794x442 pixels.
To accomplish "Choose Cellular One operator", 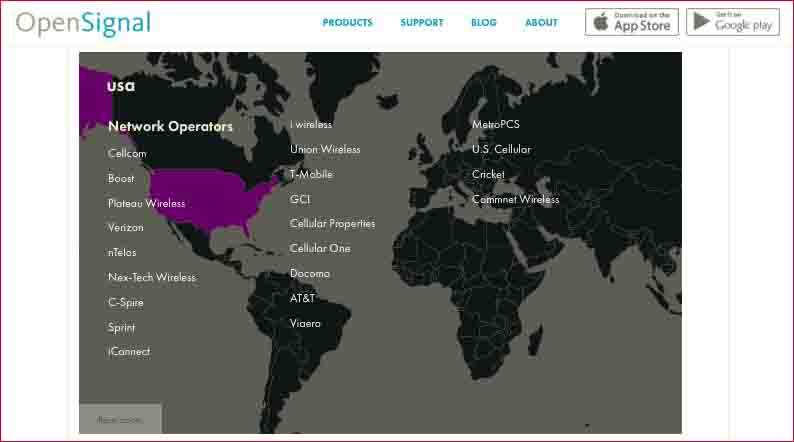I will pyautogui.click(x=320, y=249).
